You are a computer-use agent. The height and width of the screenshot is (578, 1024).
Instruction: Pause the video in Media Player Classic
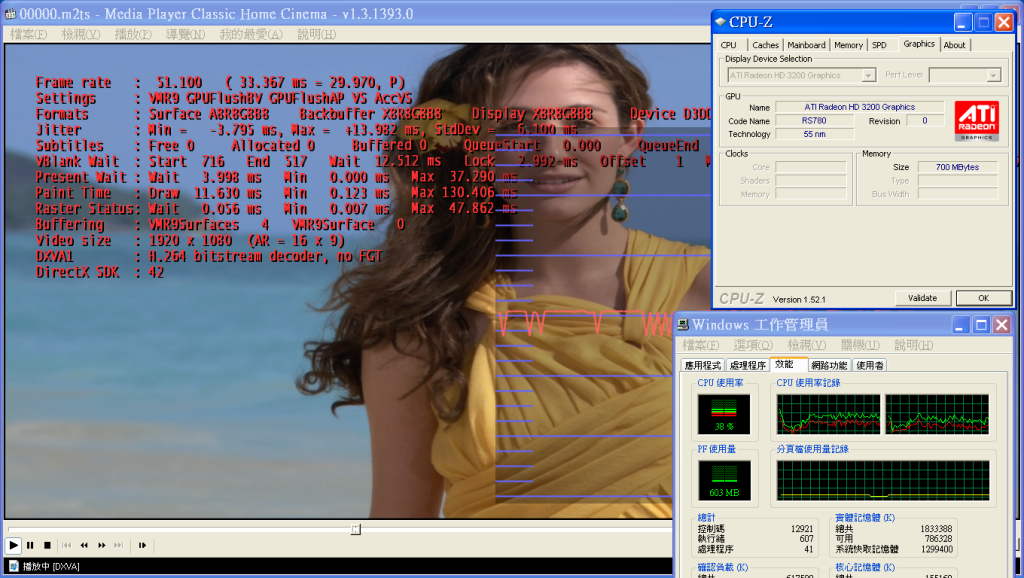click(x=30, y=545)
